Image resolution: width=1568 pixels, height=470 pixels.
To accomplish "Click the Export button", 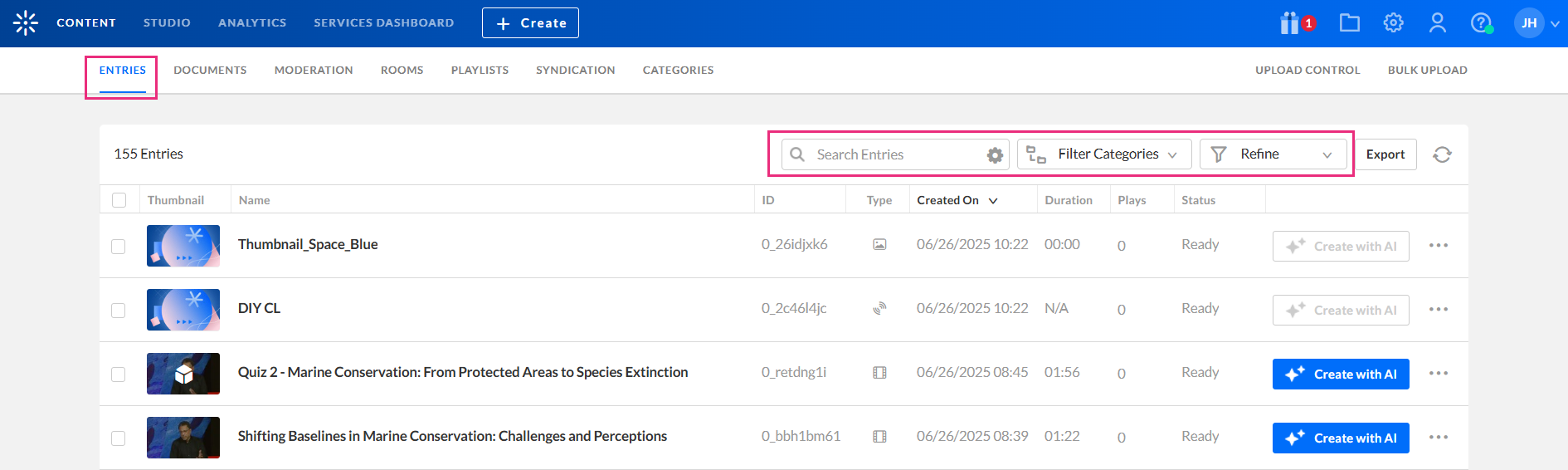I will [x=1385, y=154].
